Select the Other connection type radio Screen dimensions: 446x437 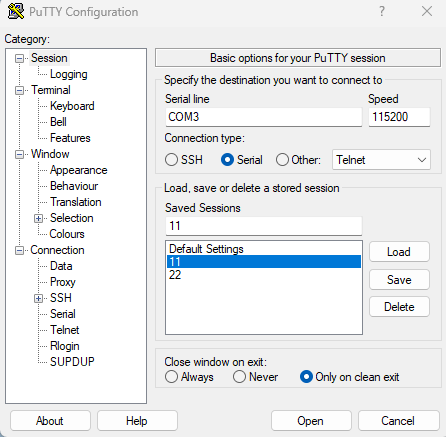point(282,160)
